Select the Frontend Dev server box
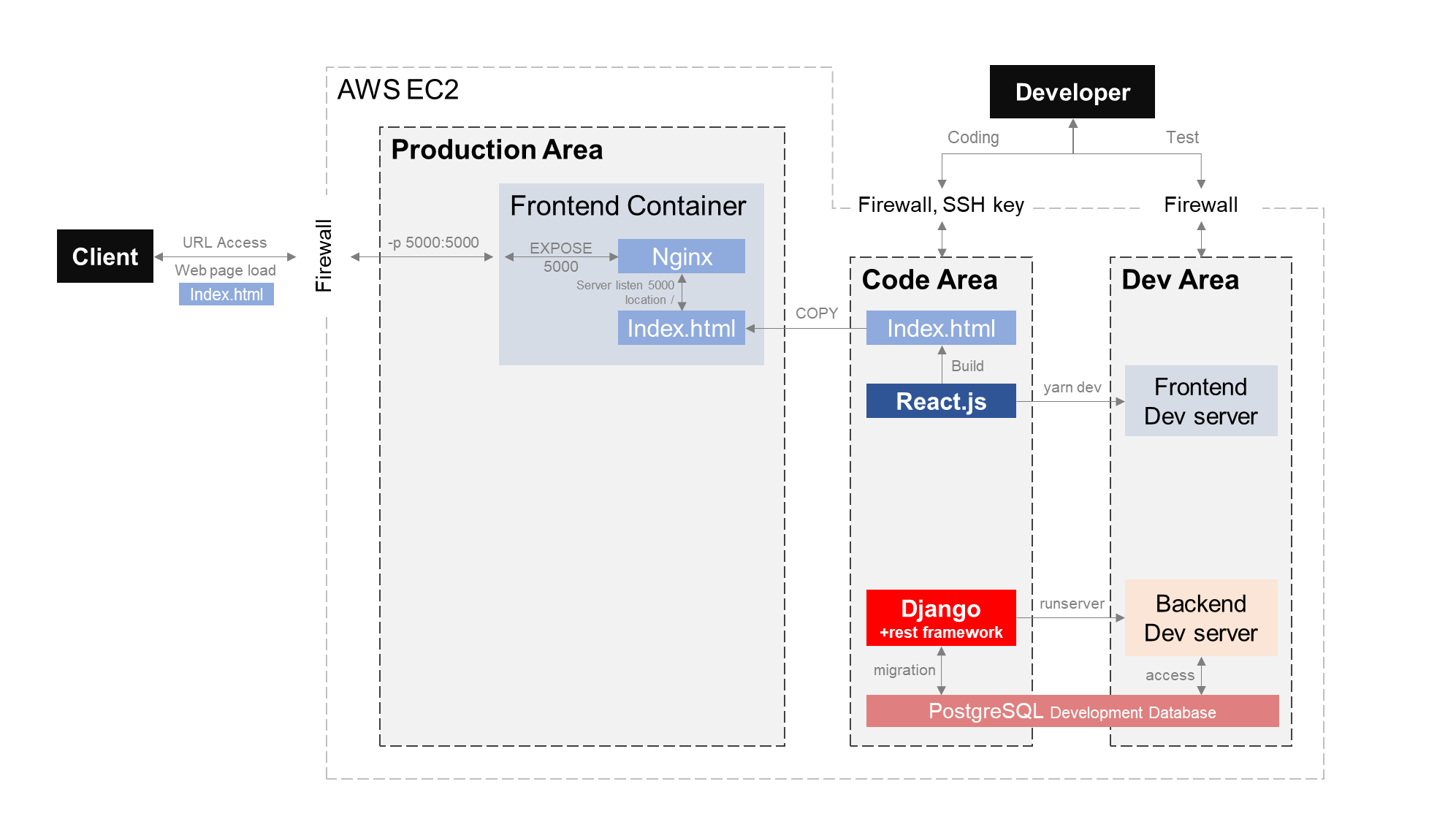This screenshot has width=1456, height=822. (1200, 401)
